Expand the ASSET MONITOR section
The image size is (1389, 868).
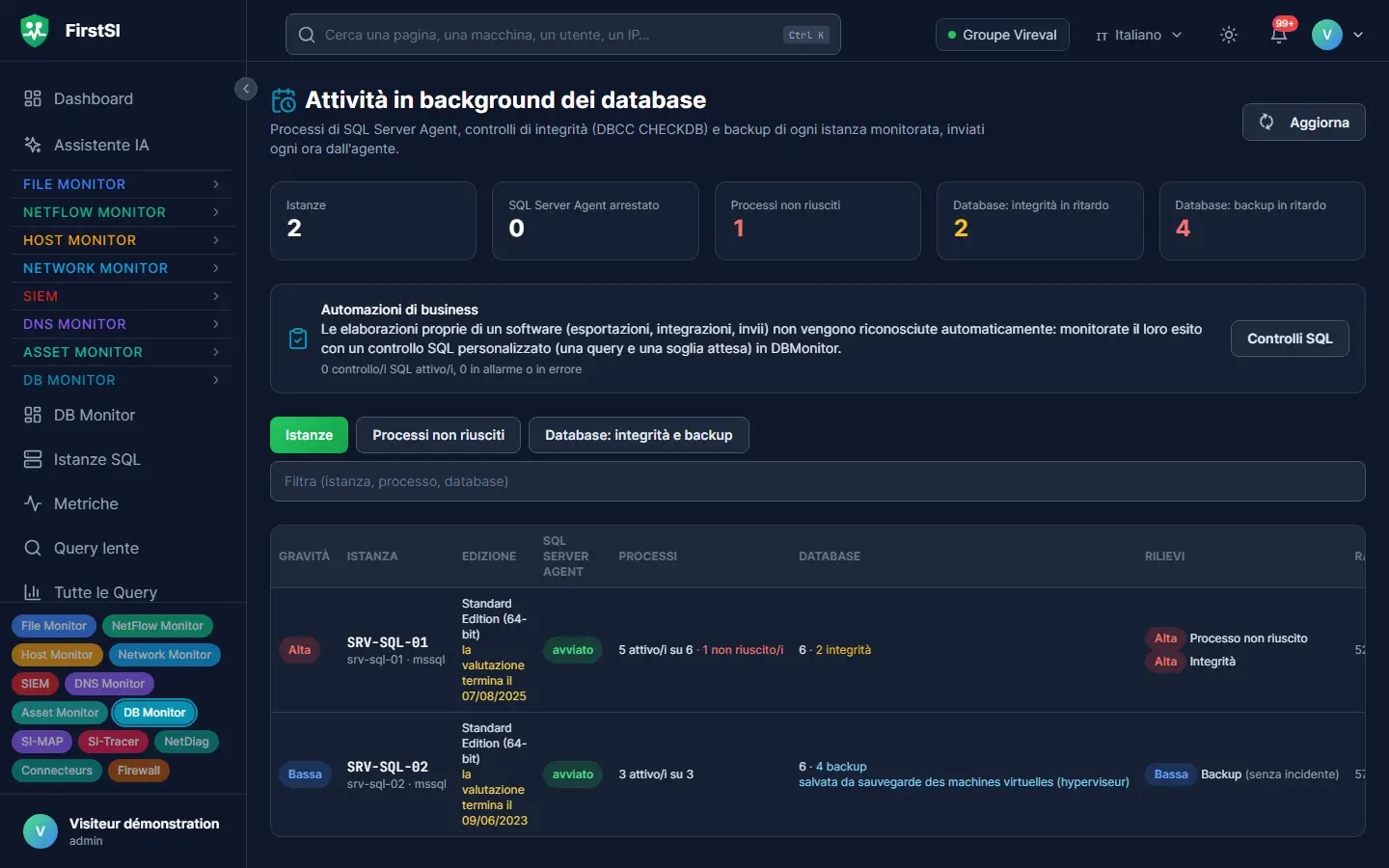click(x=123, y=352)
